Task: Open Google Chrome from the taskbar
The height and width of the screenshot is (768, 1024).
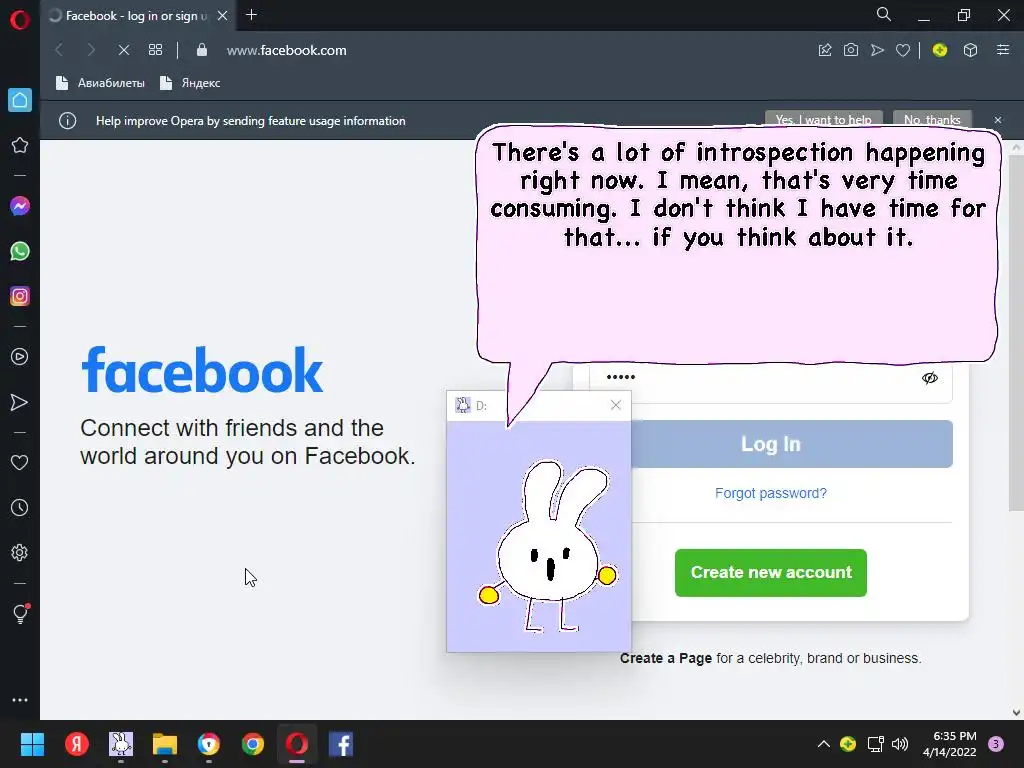Action: (x=253, y=744)
